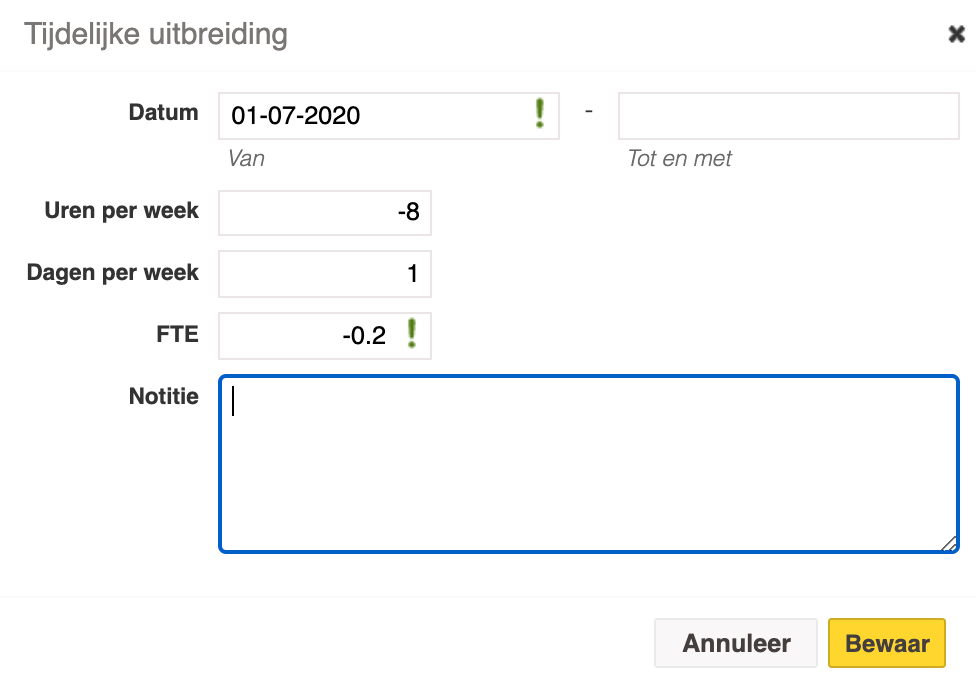Select the Dagen per week input field
This screenshot has width=976, height=690.
[x=324, y=274]
